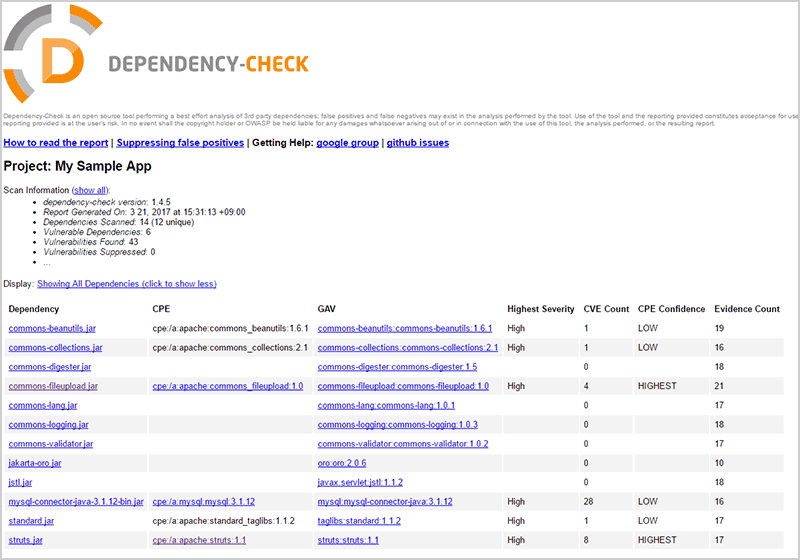
Task: Click the Dependency-Check logo
Action: (x=156, y=54)
